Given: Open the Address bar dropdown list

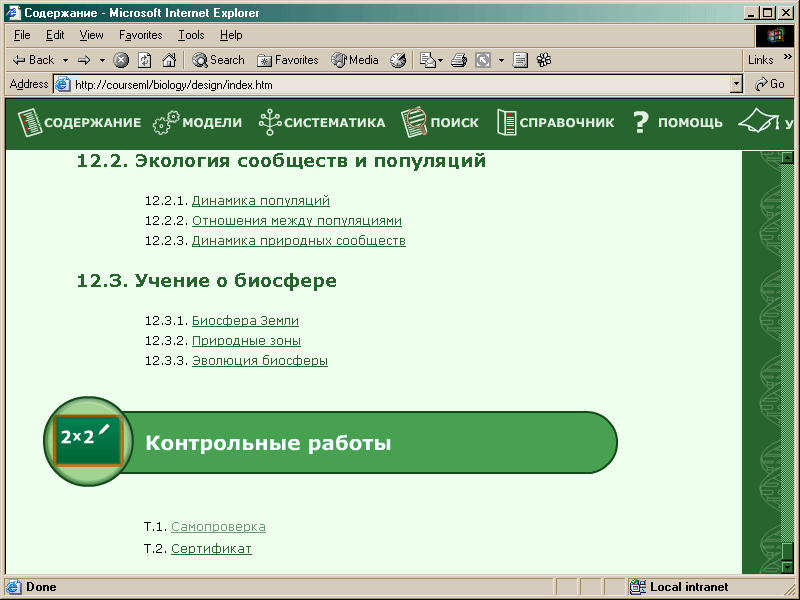Looking at the screenshot, I should tap(737, 85).
